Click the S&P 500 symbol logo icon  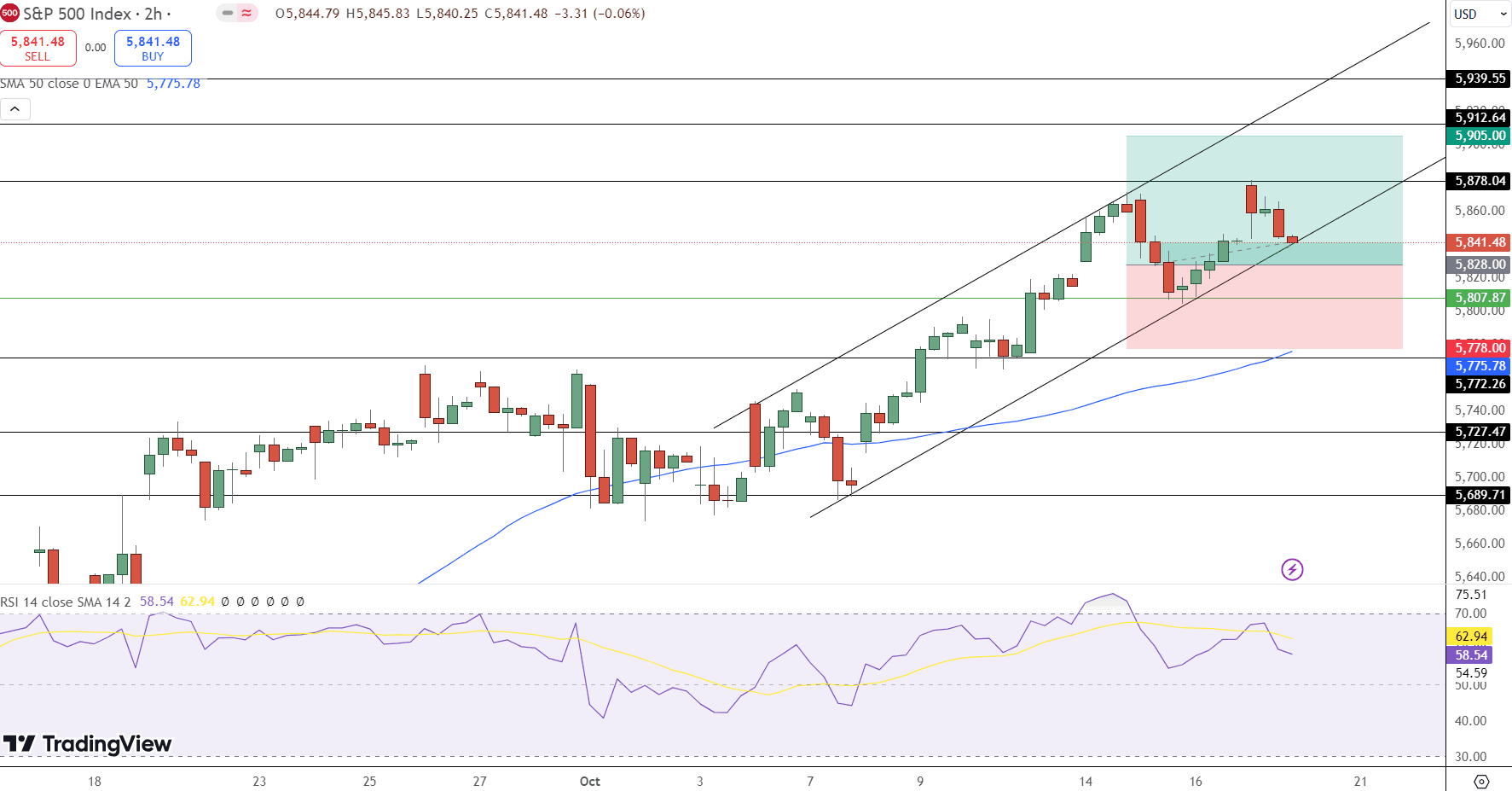pos(9,13)
